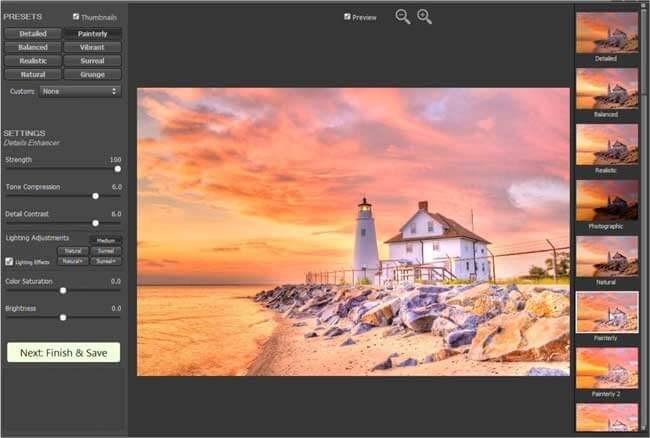
Task: Select the Surreal+ lighting adjustment button
Action: 106,261
